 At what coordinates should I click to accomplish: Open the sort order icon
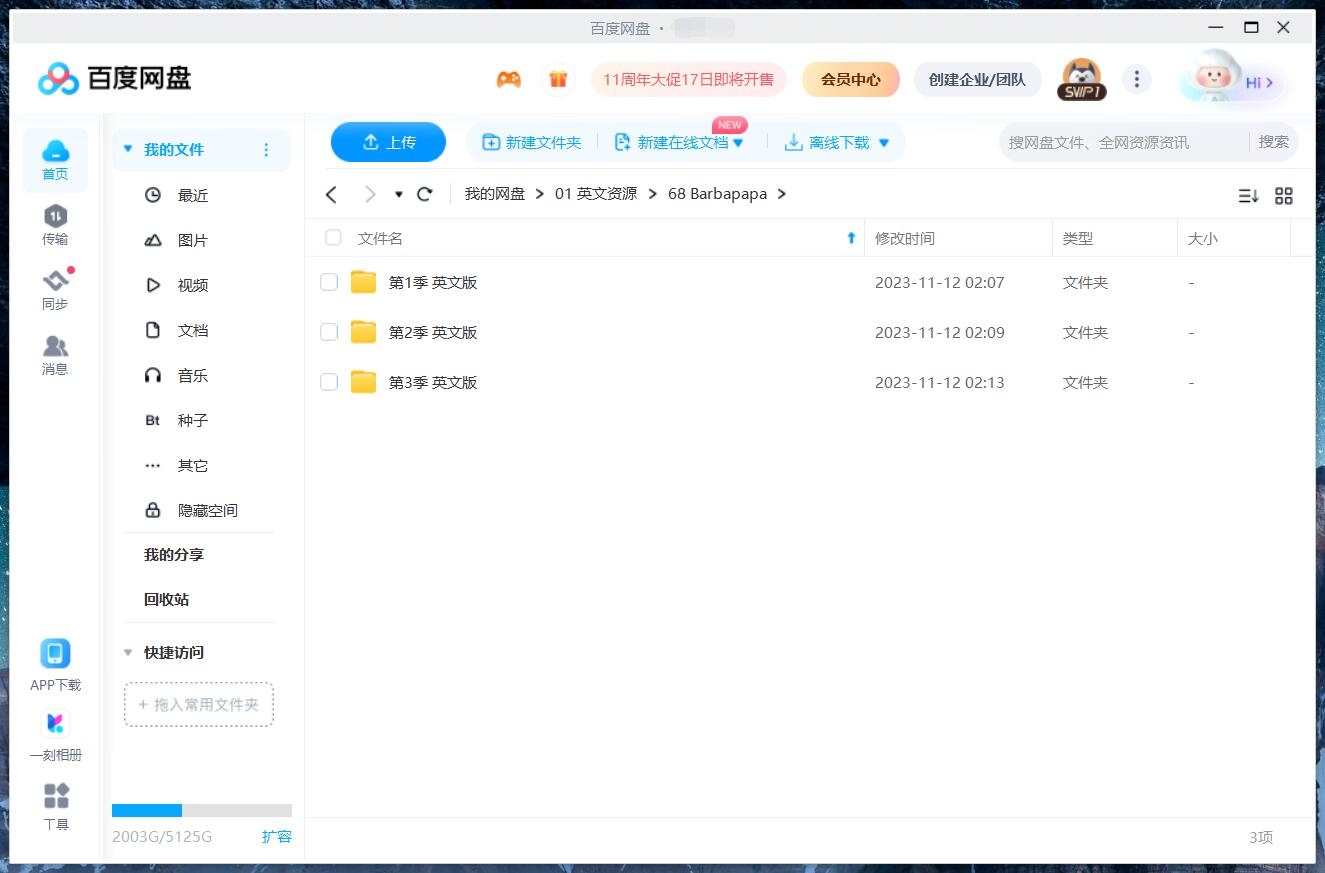tap(1247, 196)
